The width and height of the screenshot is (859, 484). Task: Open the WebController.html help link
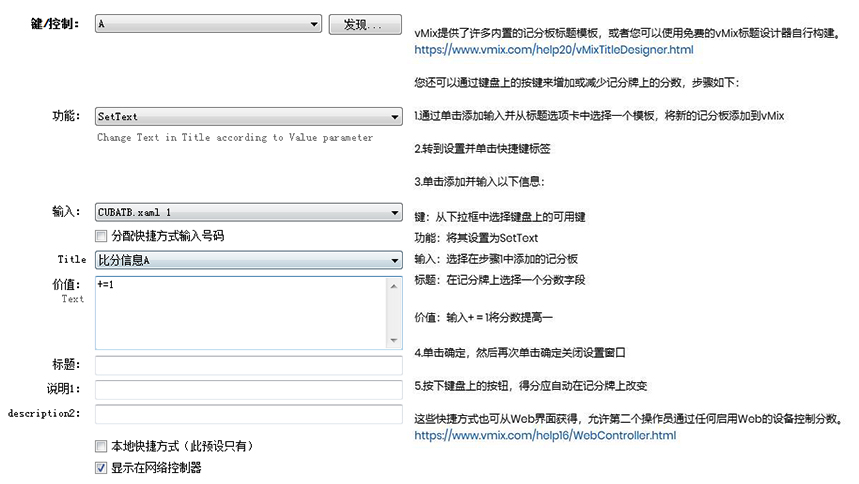[545, 435]
